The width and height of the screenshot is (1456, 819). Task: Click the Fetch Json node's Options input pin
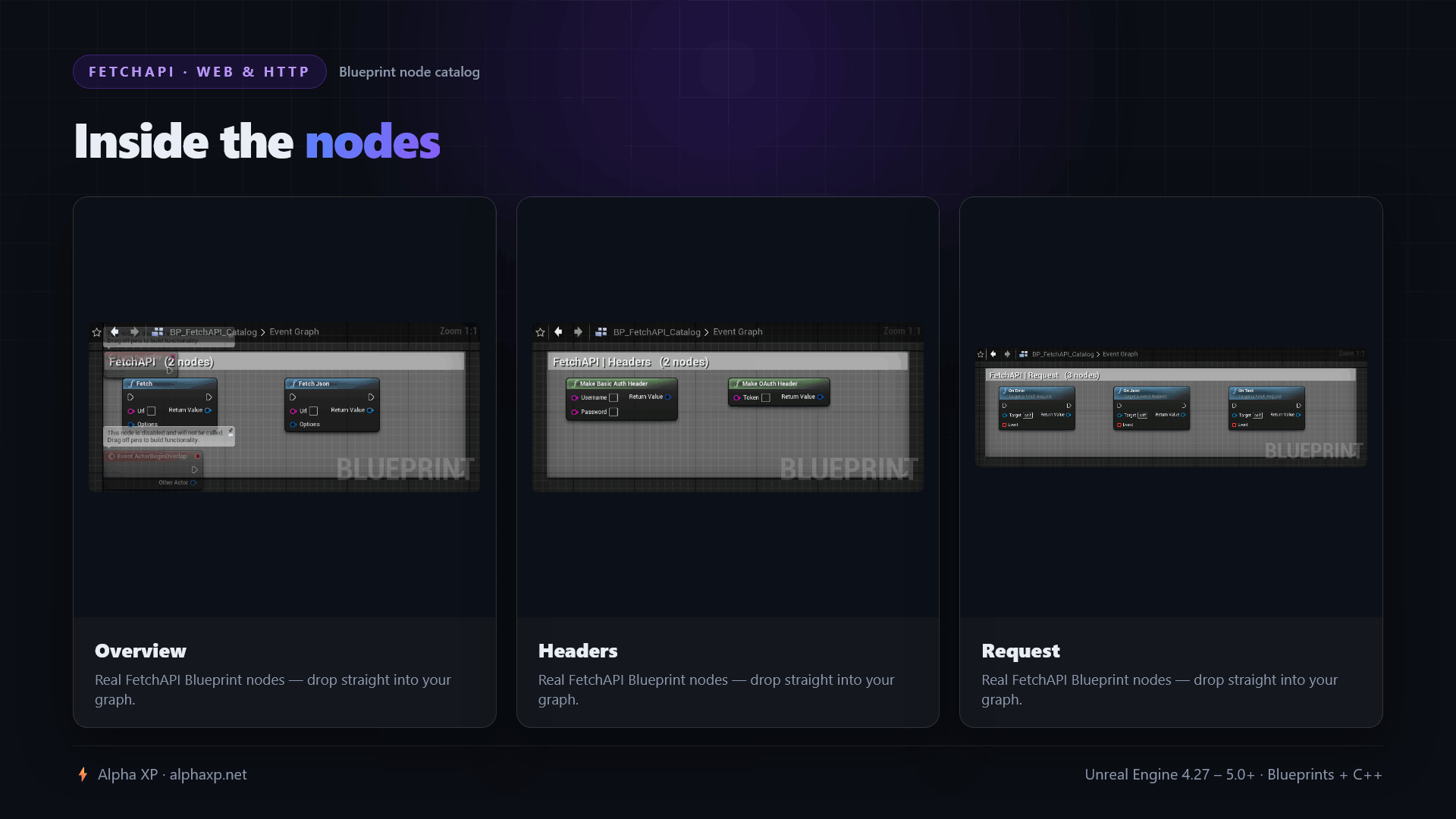293,425
